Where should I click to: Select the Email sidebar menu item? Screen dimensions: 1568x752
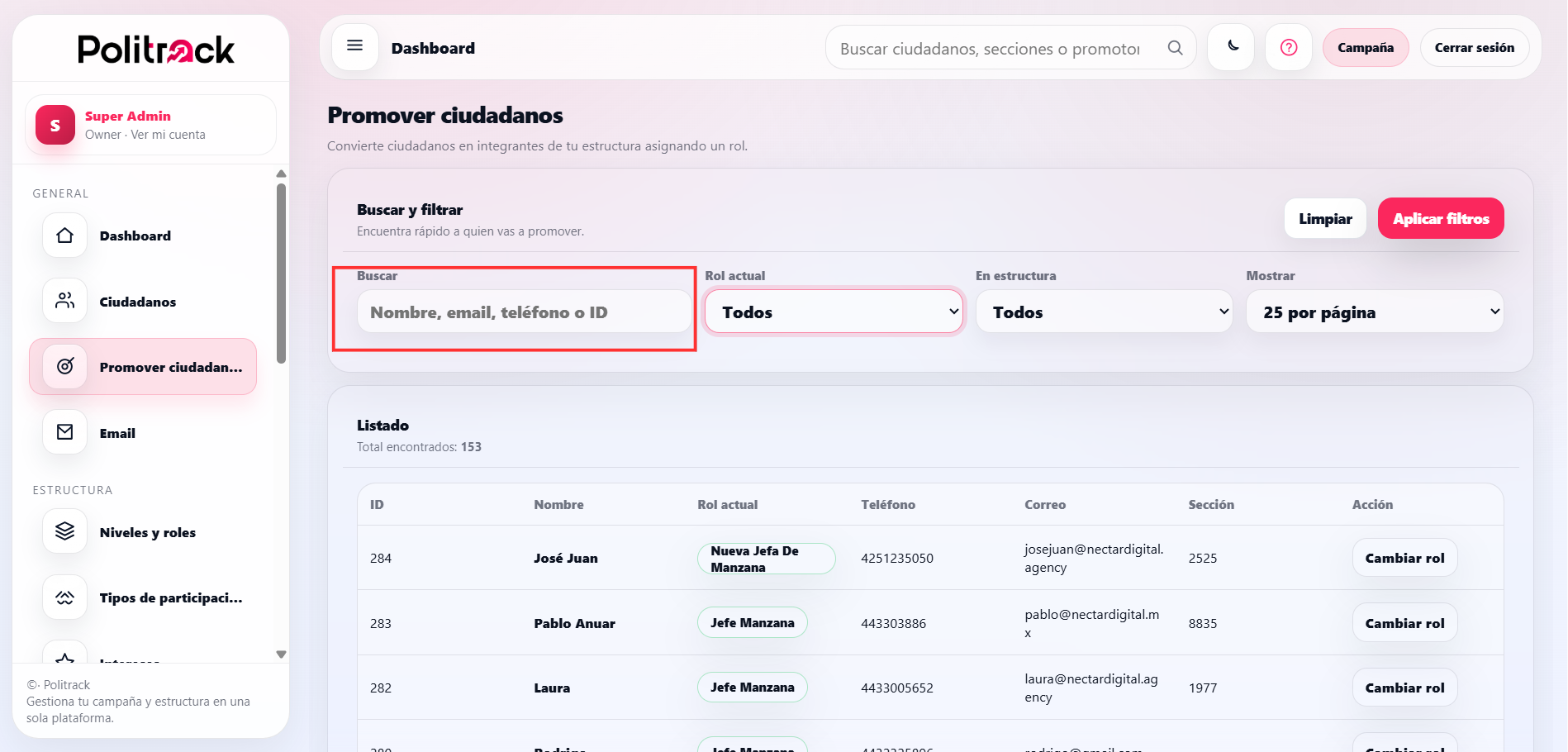pyautogui.click(x=118, y=432)
